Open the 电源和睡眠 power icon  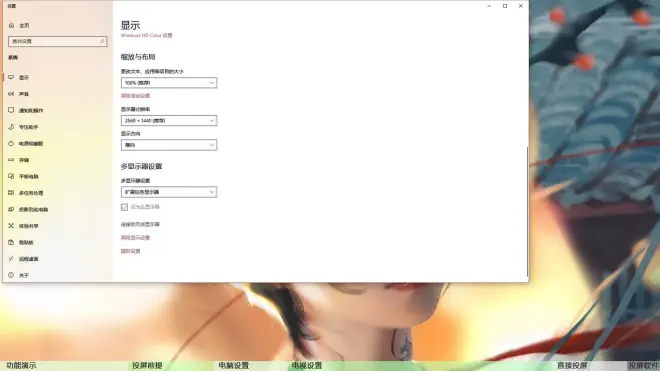click(x=11, y=143)
